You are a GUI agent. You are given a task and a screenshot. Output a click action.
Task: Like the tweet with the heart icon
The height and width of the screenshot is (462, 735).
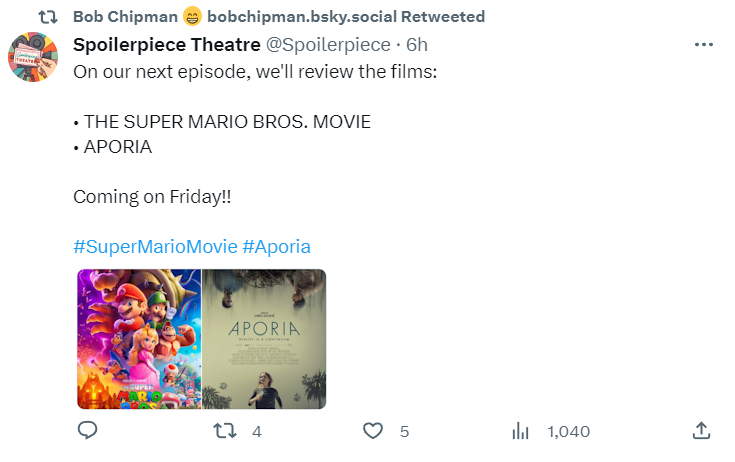(x=373, y=431)
